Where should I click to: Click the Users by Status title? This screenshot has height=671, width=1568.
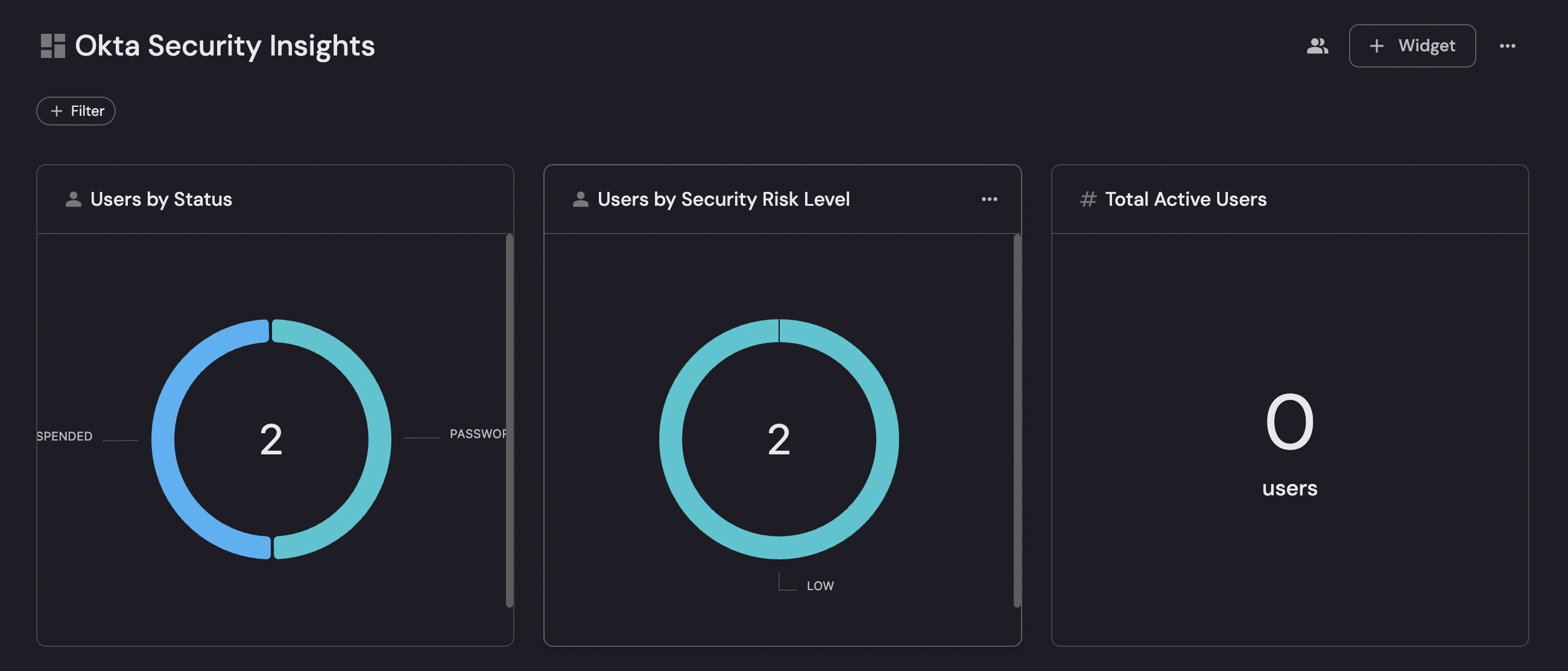160,199
